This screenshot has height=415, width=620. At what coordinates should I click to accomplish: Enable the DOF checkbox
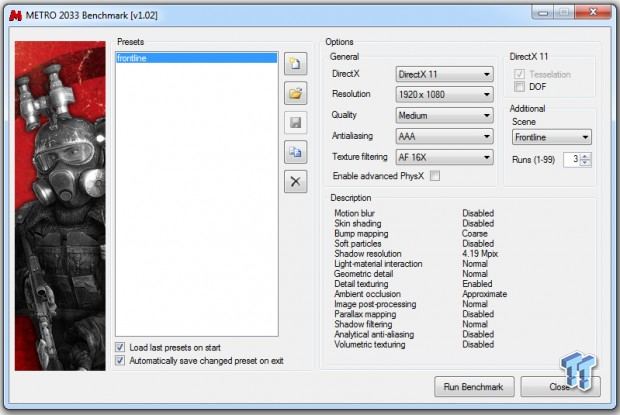click(520, 87)
